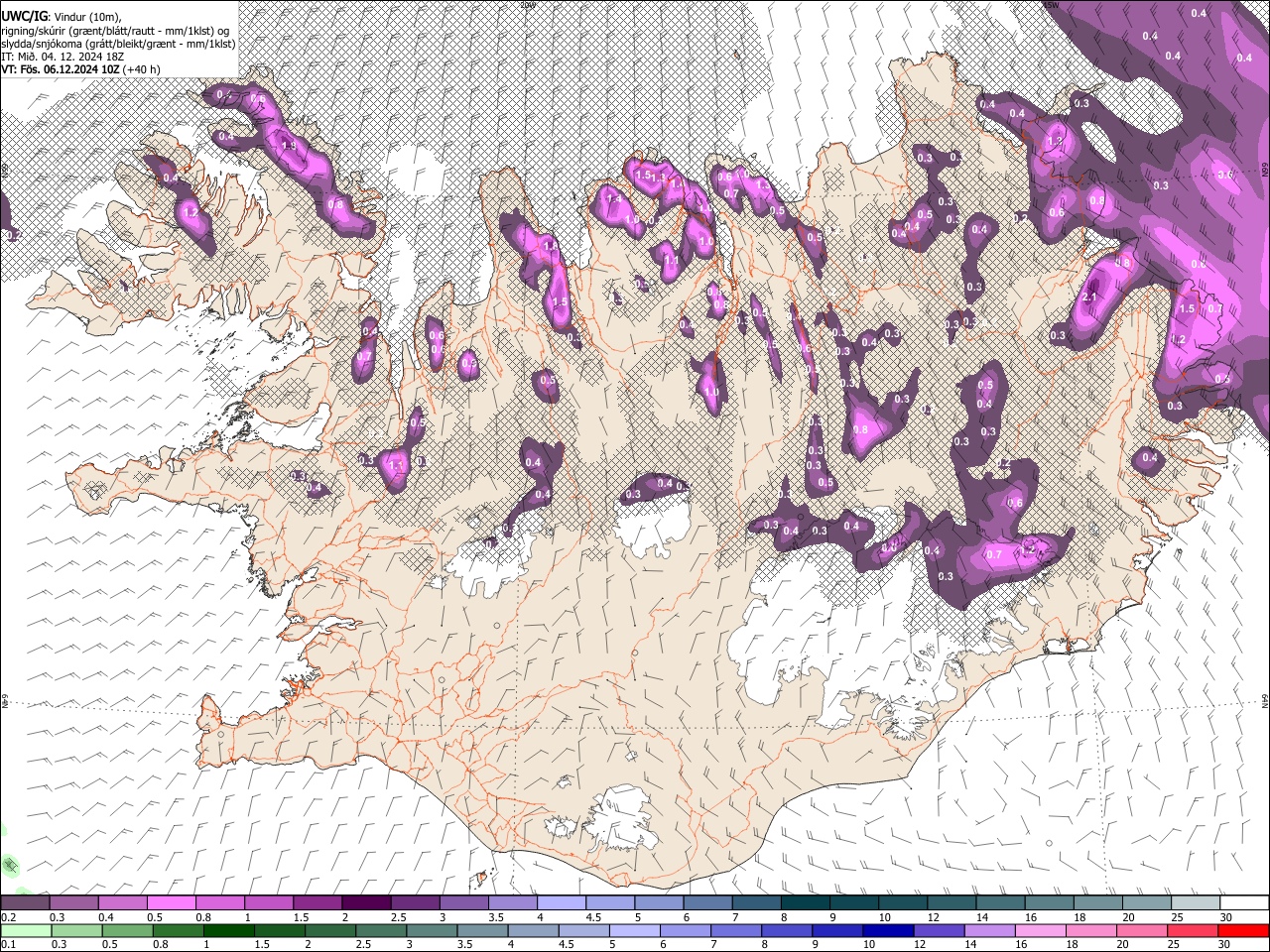Click the 14–16 teal-grey swatch in snow scale
Viewport: 1270px width, 952px height.
[x=1000, y=902]
